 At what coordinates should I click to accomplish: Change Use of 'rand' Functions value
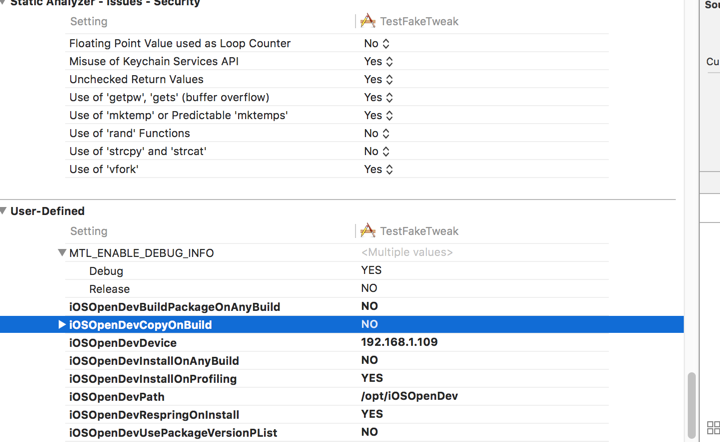click(377, 134)
